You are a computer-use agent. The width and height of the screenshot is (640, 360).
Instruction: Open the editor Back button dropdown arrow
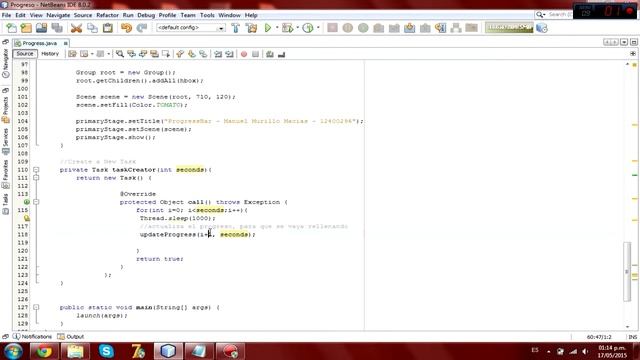(92, 54)
